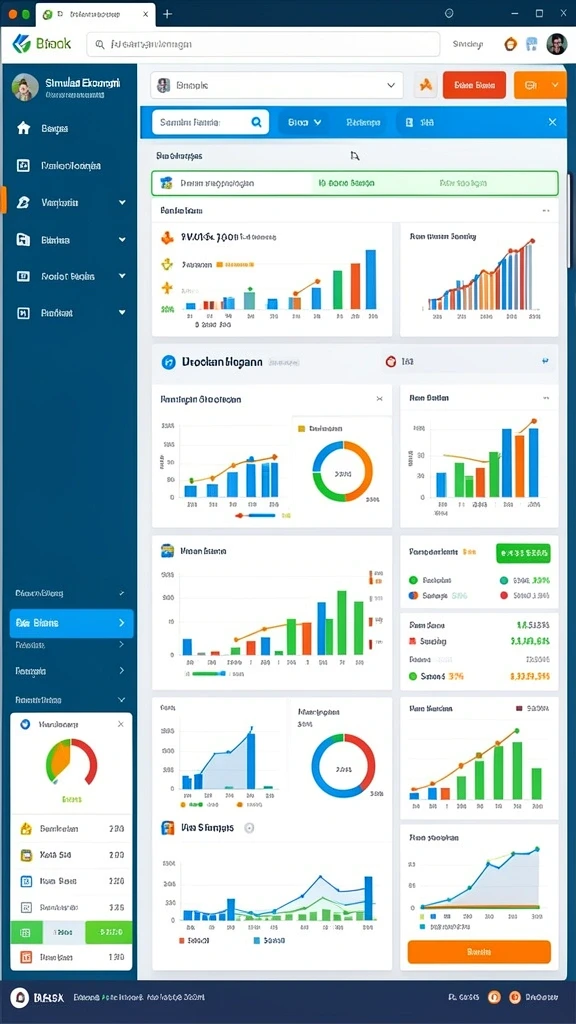Screen dimensions: 576x1024
Task: Toggle the red square beside stats list row
Action: pos(413,641)
